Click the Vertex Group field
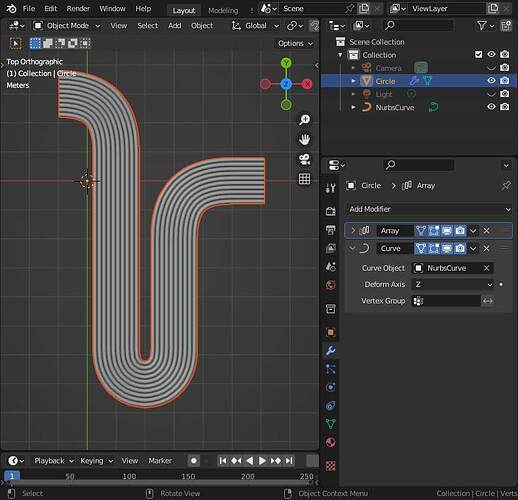This screenshot has width=518, height=500. pyautogui.click(x=446, y=301)
